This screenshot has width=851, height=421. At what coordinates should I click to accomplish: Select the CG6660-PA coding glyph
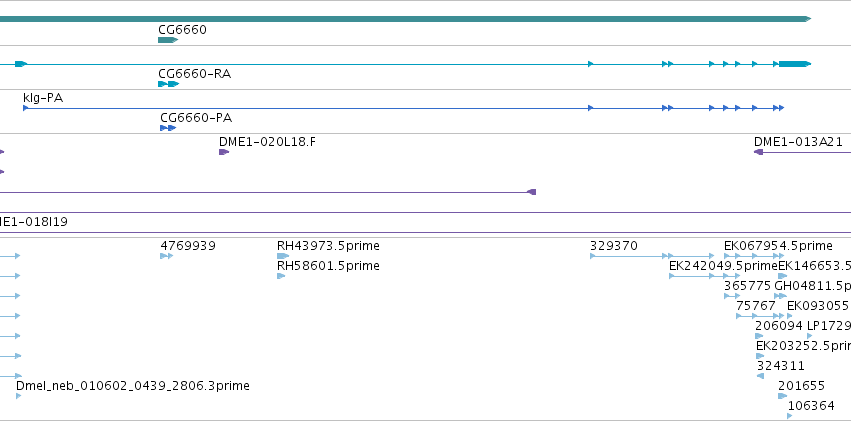pos(168,128)
